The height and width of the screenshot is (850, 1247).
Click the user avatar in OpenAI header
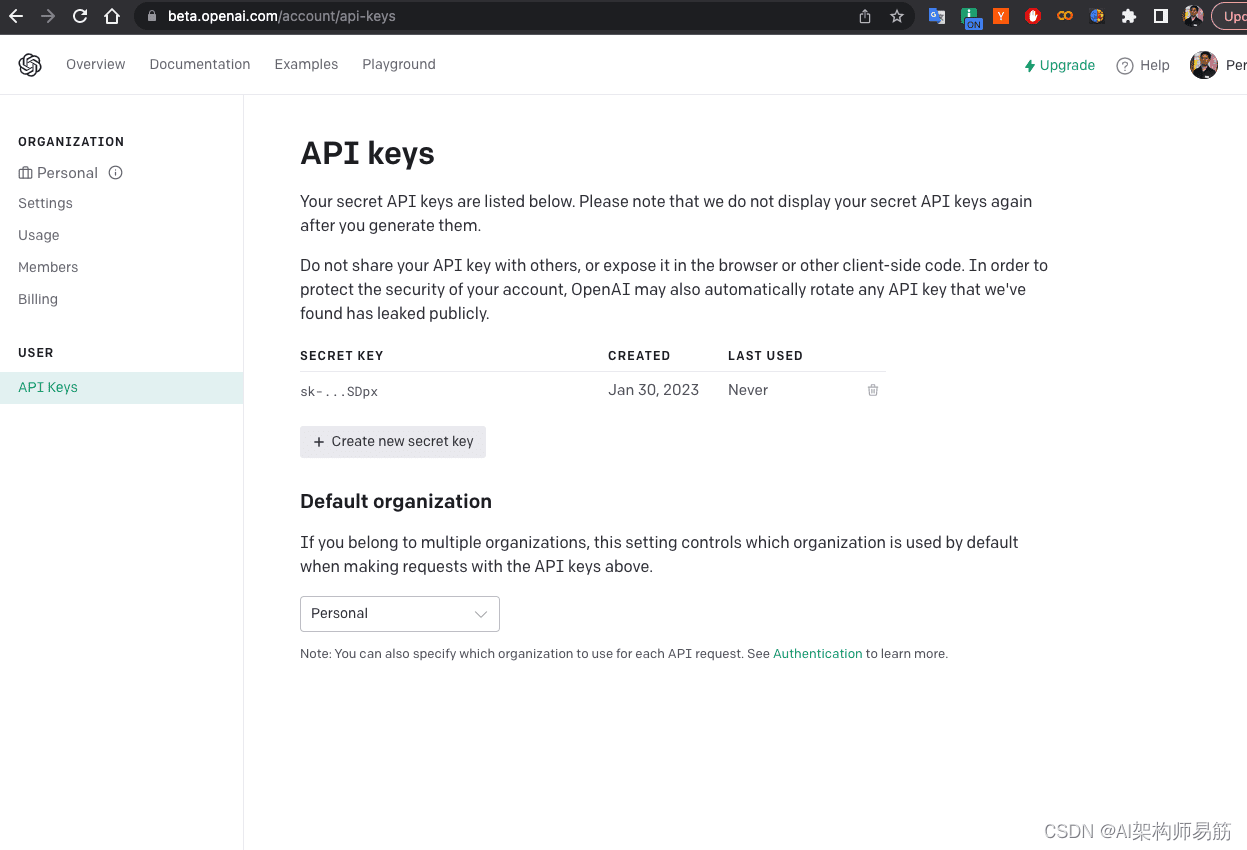coord(1204,65)
